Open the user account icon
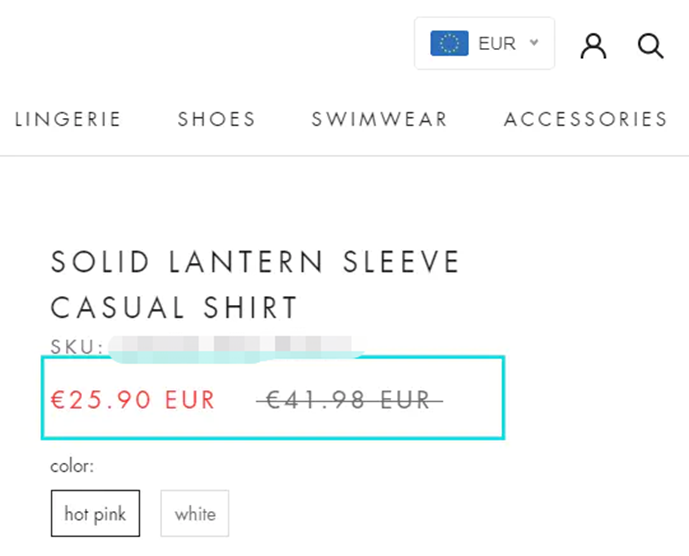 pyautogui.click(x=593, y=46)
